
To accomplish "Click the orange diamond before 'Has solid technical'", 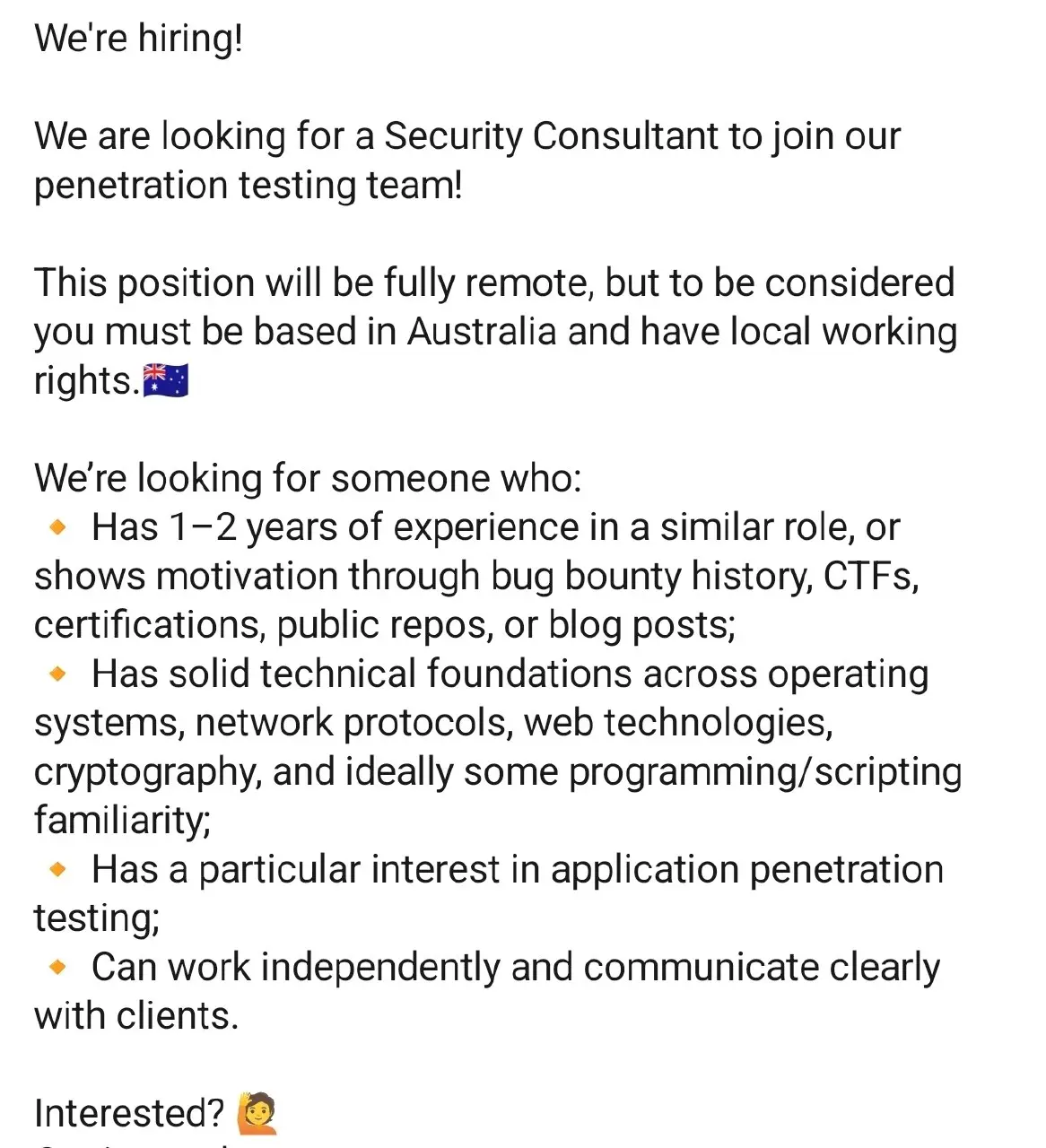I will (x=58, y=674).
